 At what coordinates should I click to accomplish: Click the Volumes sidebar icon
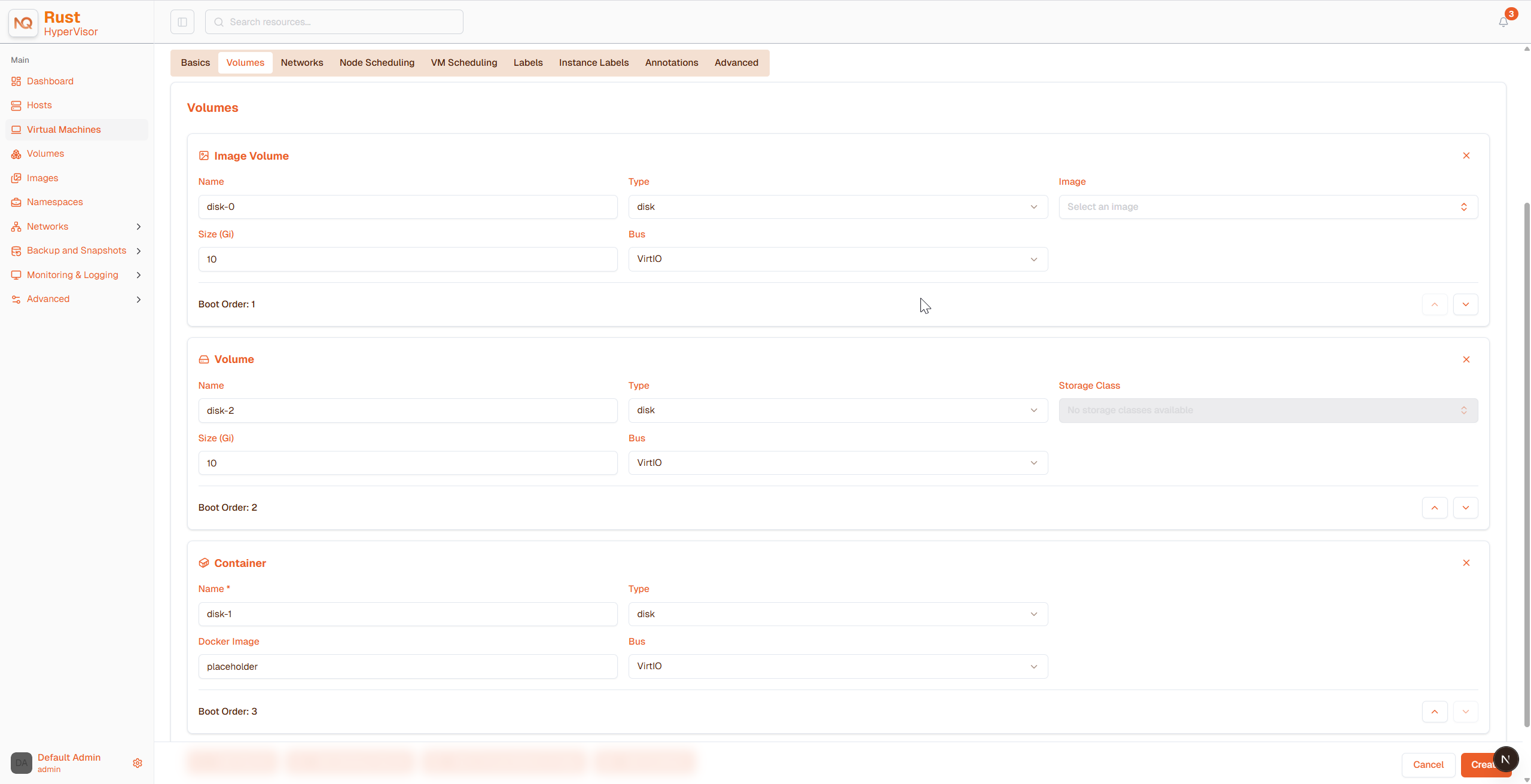pyautogui.click(x=16, y=154)
